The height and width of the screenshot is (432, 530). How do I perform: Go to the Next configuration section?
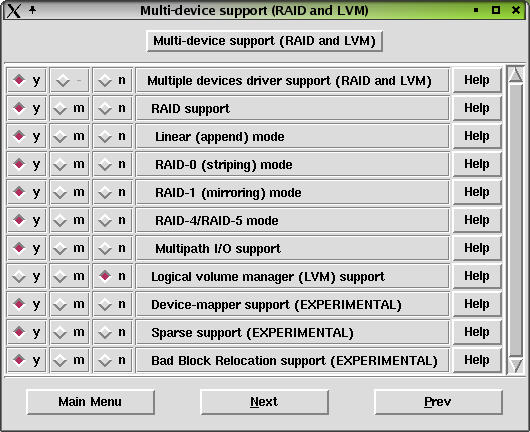[264, 402]
